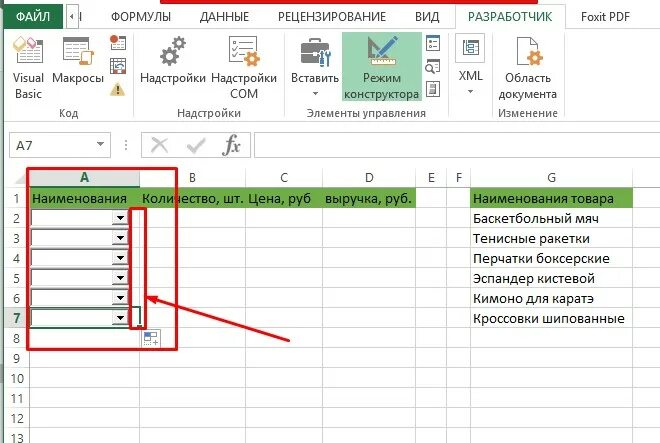Image resolution: width=660 pixels, height=443 pixels.
Task: Open control Properties icon
Action: (x=433, y=43)
